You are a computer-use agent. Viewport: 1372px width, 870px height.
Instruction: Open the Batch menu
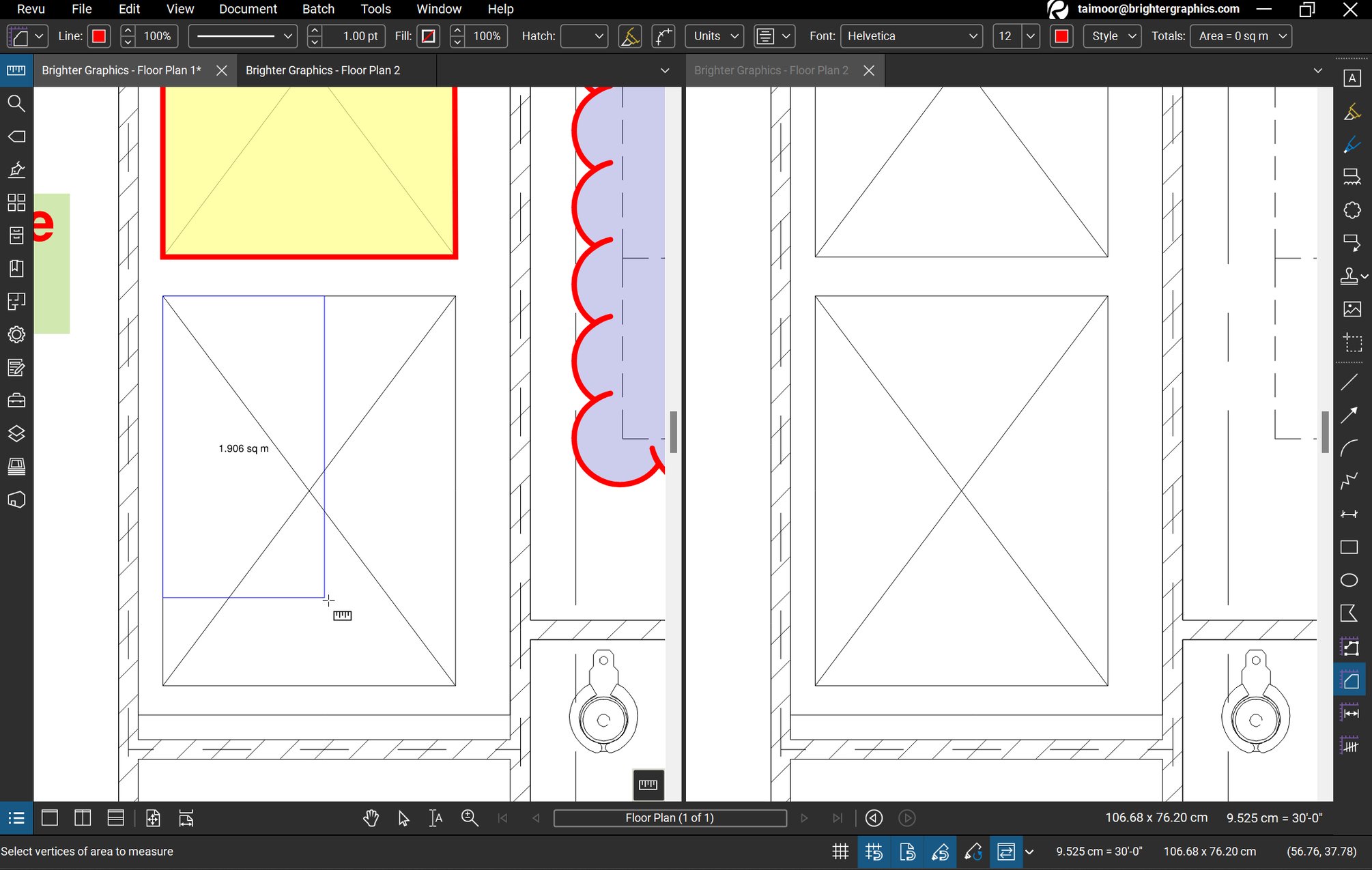click(318, 9)
